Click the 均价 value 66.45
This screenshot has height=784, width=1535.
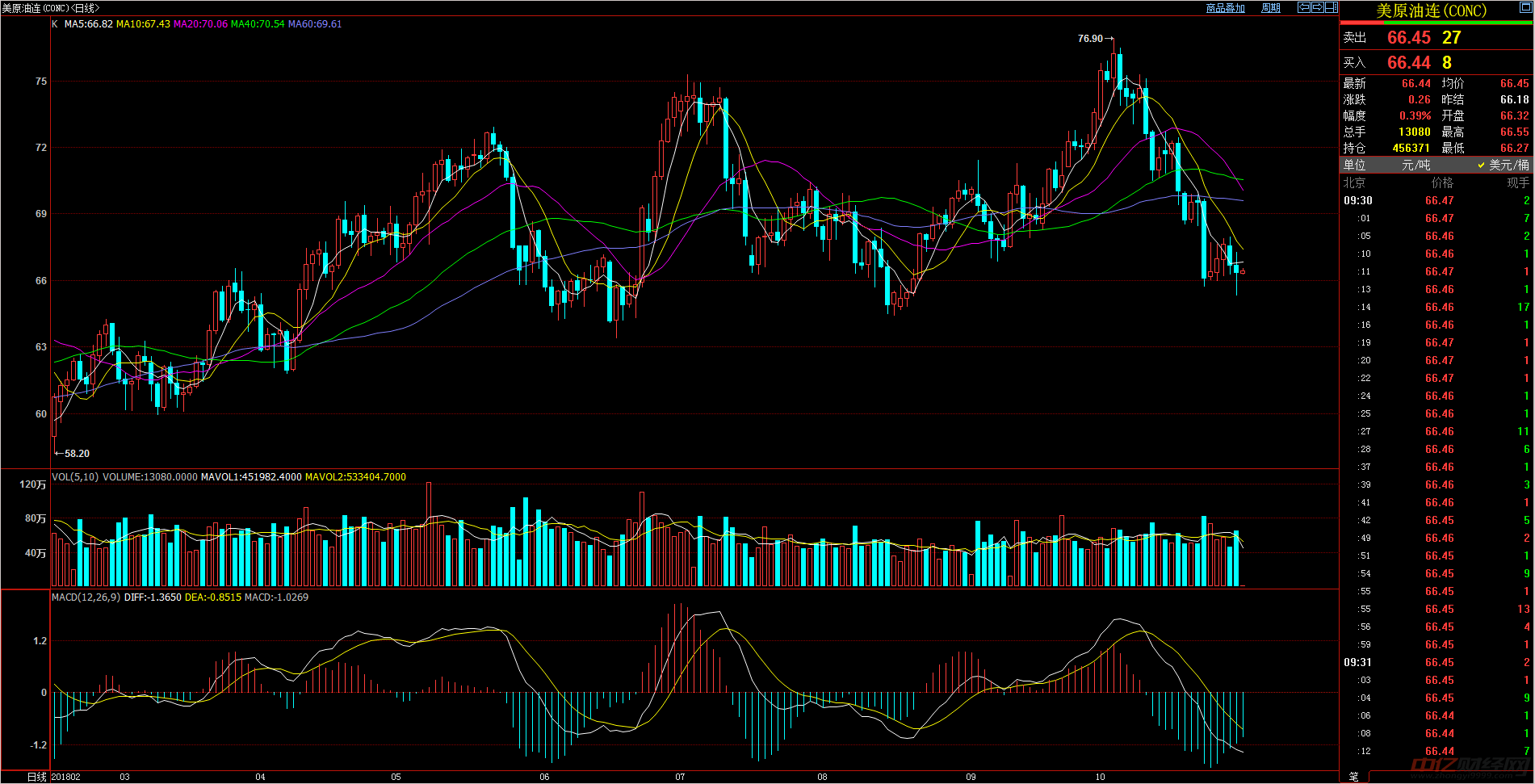1514,83
